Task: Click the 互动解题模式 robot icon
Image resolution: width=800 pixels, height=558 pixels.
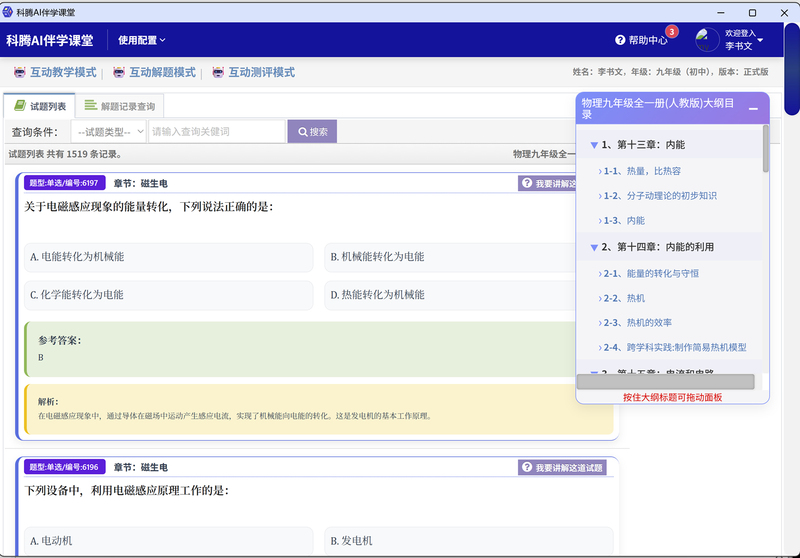Action: coord(119,73)
